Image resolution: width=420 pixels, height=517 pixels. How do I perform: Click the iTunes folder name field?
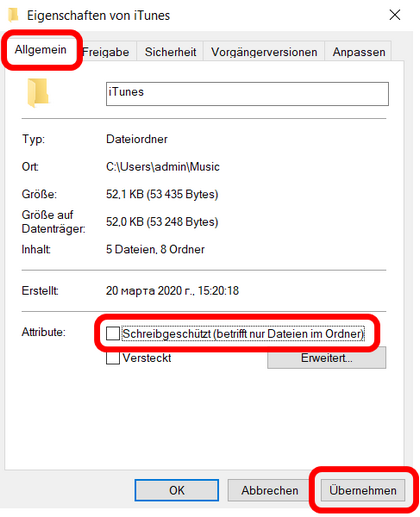[x=247, y=94]
